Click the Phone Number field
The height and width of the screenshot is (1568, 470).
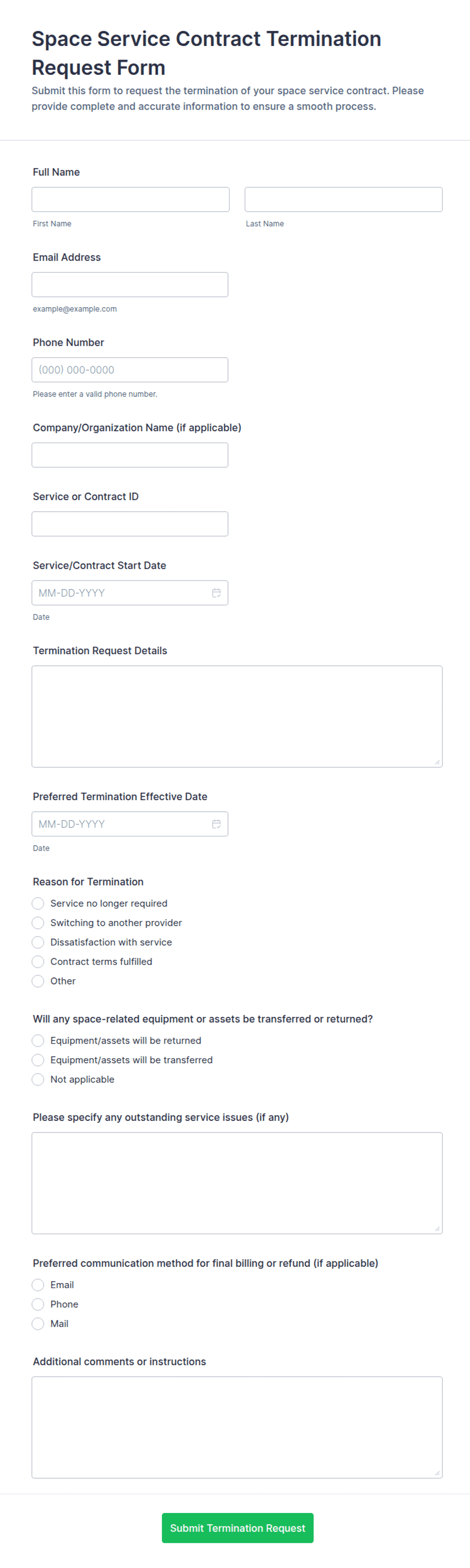130,370
